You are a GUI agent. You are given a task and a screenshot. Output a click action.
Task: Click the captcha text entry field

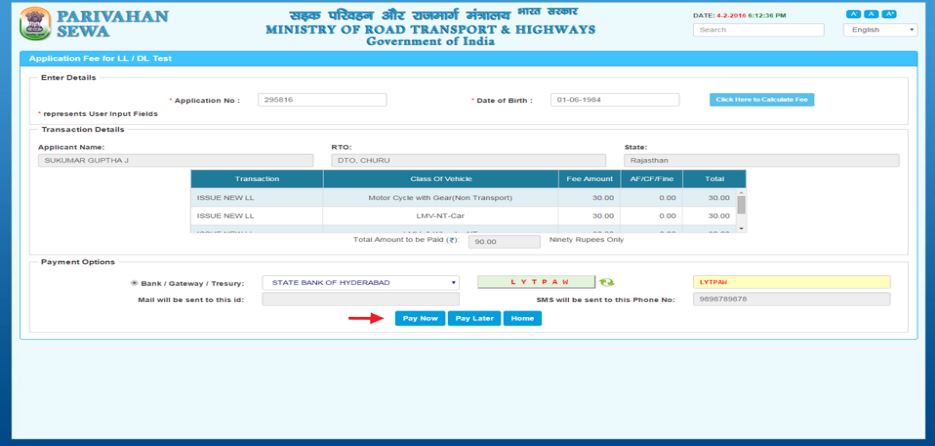790,283
